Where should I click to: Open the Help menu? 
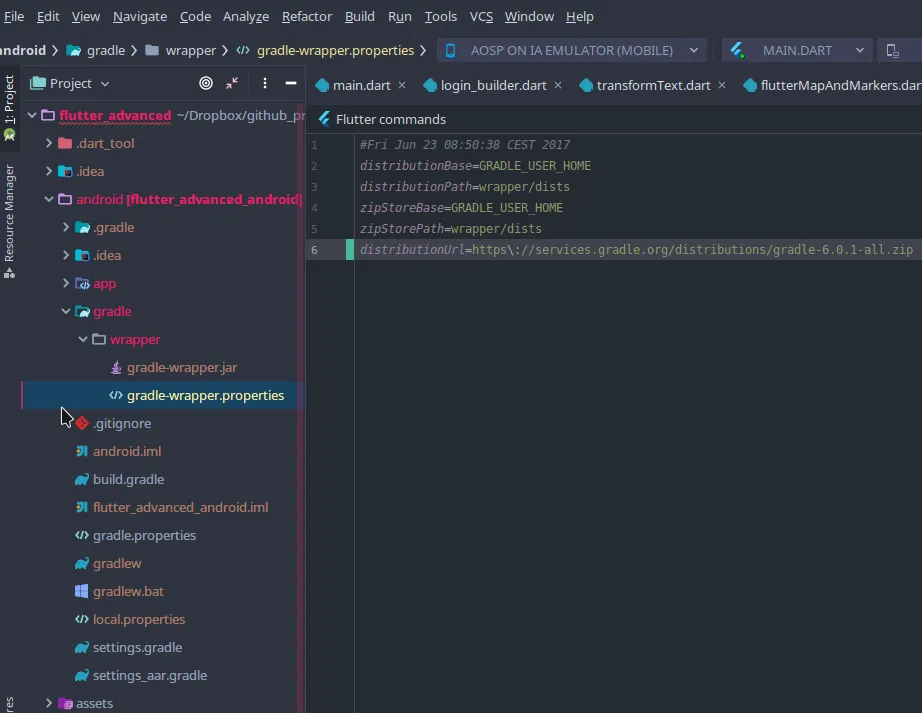[579, 16]
